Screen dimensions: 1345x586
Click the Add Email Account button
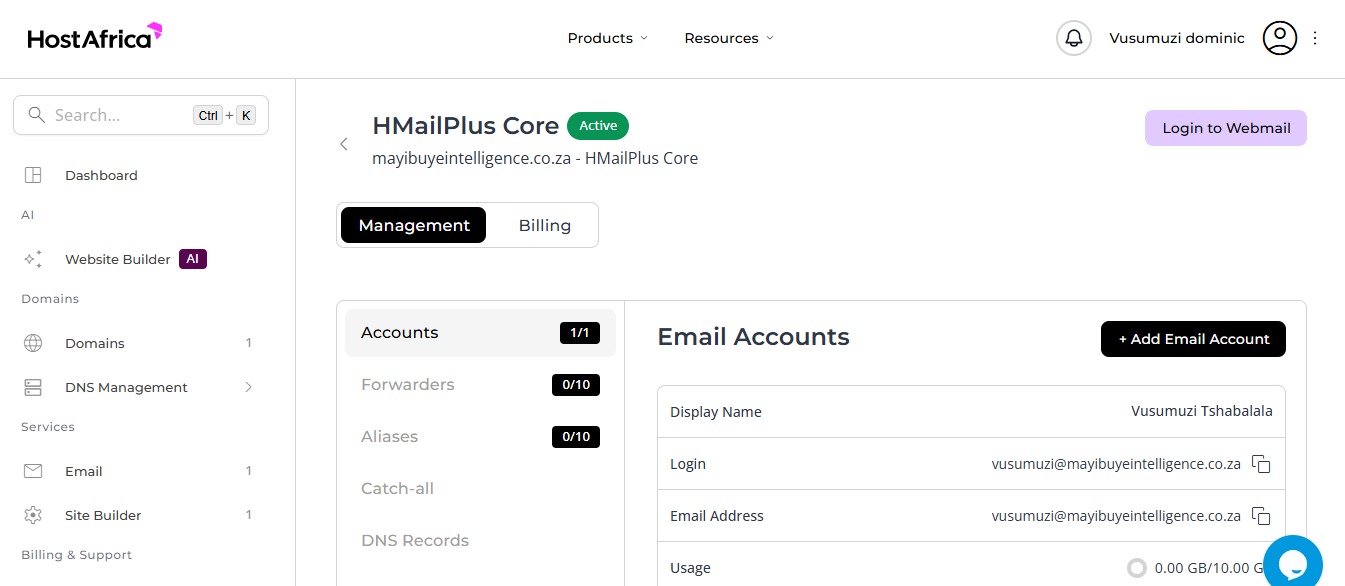1193,339
